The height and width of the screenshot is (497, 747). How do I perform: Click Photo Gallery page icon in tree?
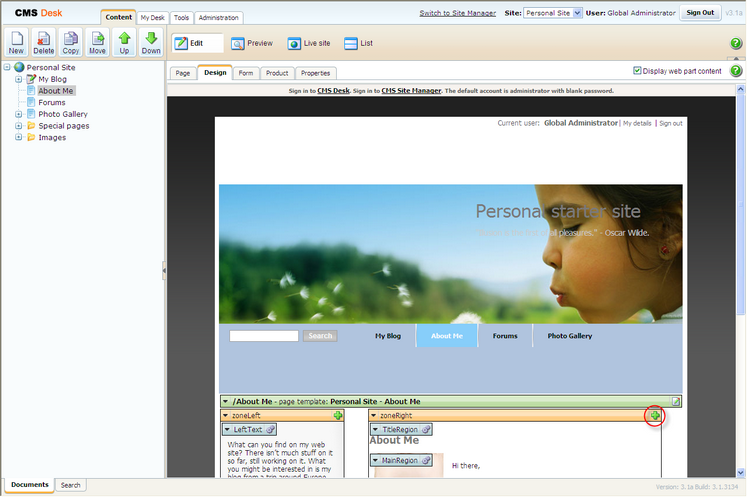31,114
